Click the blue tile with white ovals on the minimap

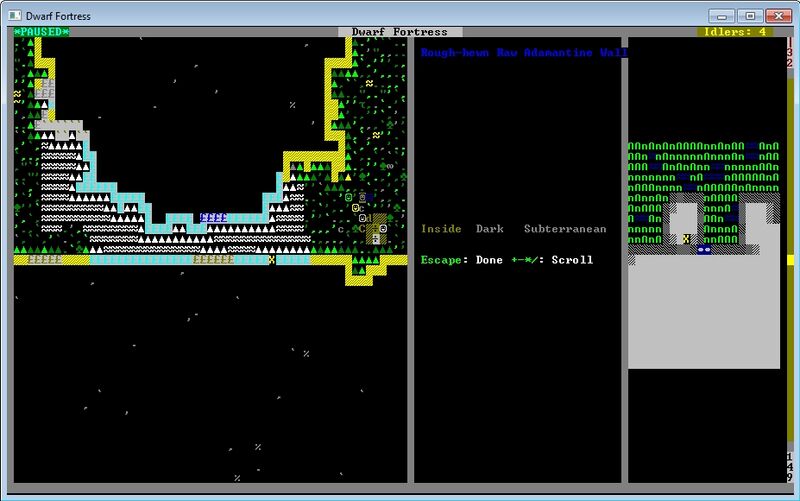pyautogui.click(x=704, y=249)
